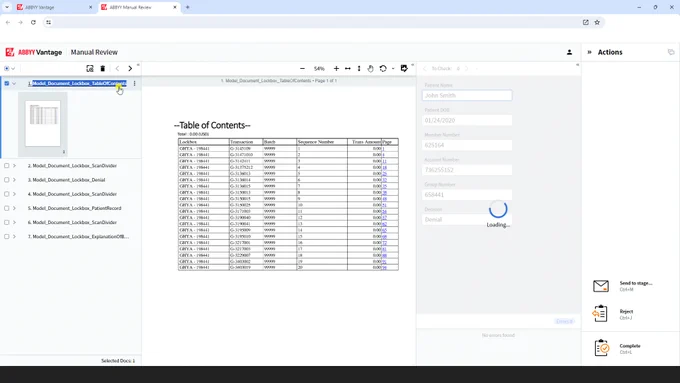This screenshot has height=383, width=680.
Task: Check 6. Model_Document_Lockbox_ScanDivider checkbox
Action: coord(7,222)
